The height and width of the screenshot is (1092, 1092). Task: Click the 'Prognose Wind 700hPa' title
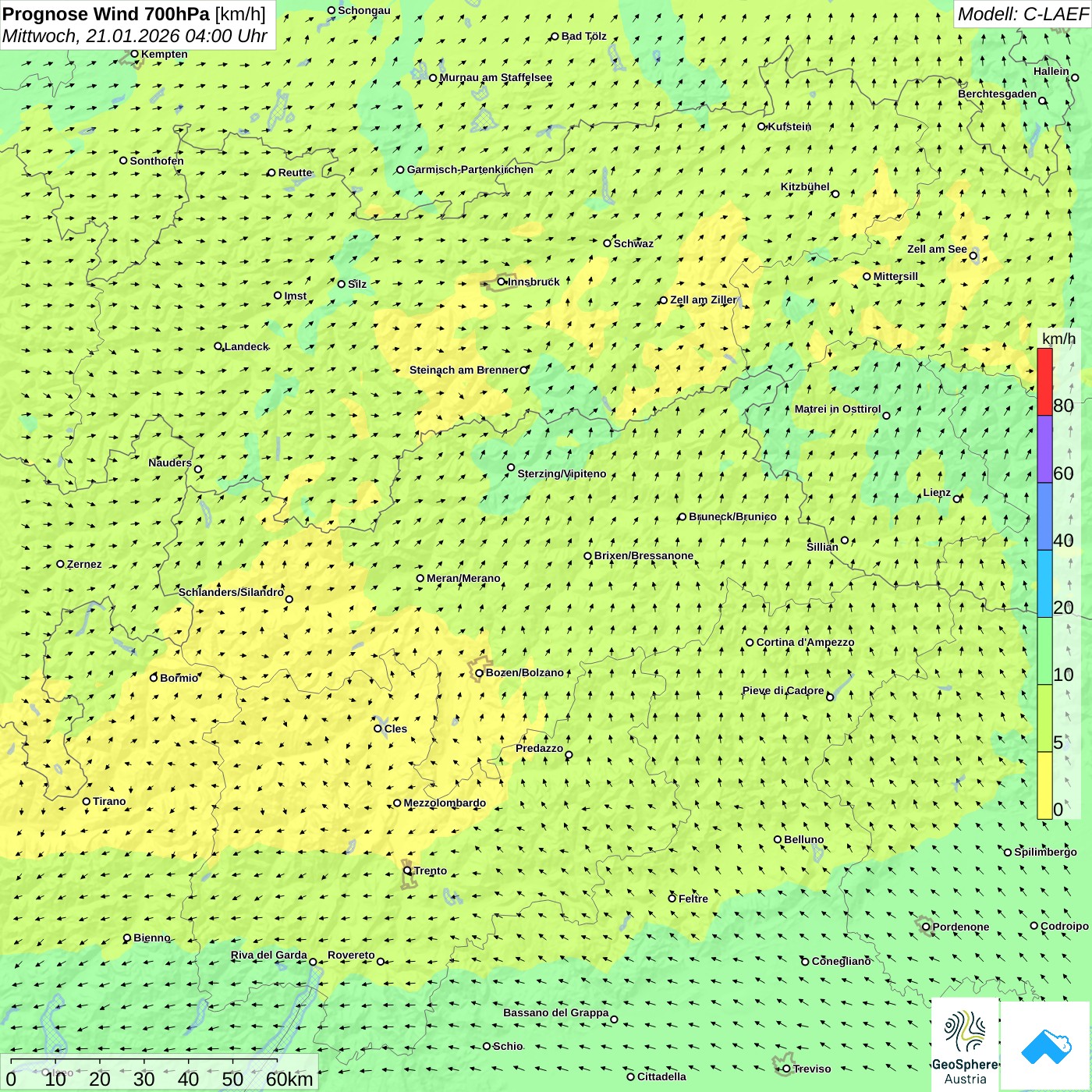click(106, 13)
